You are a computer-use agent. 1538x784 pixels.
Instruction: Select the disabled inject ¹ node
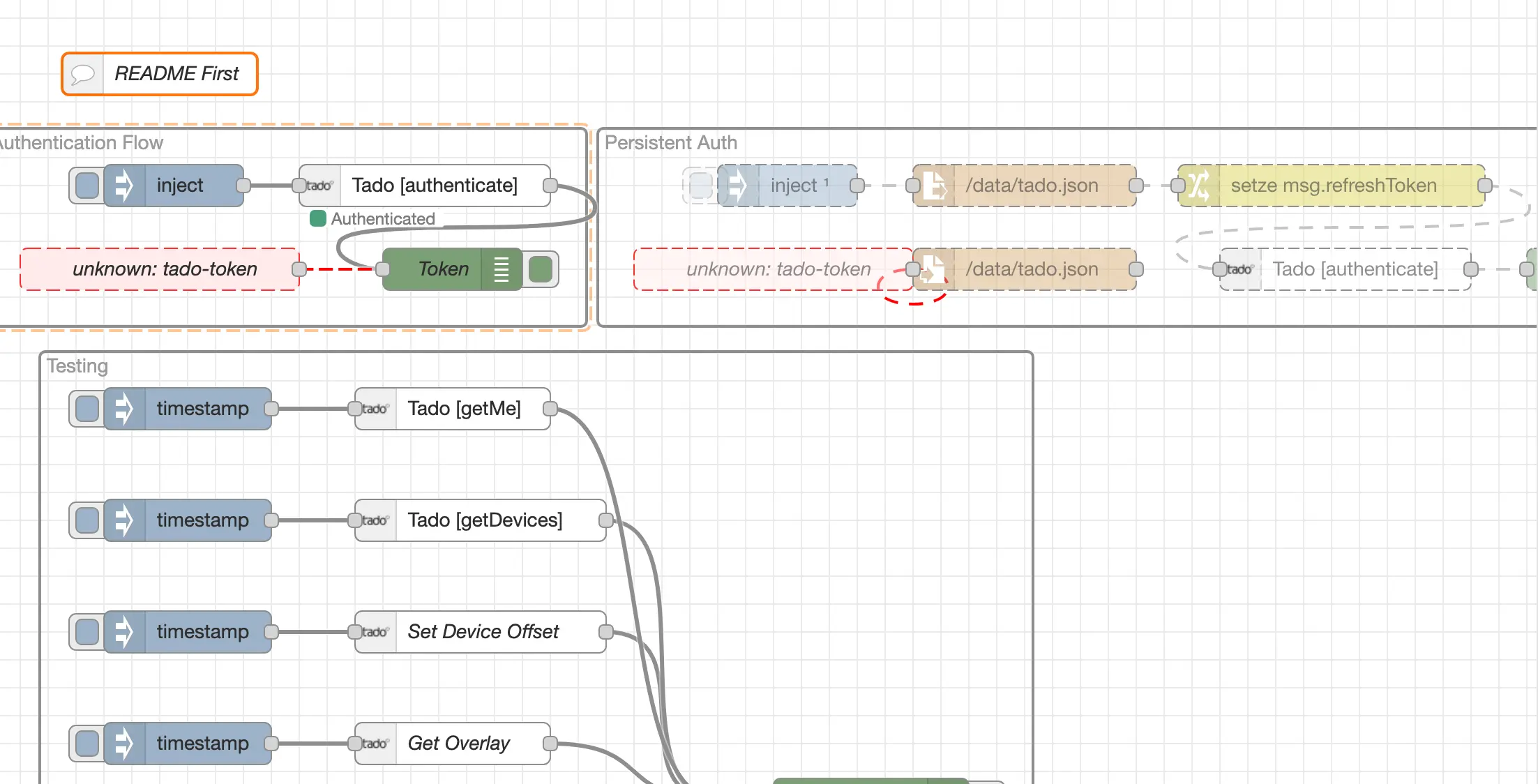pos(787,186)
